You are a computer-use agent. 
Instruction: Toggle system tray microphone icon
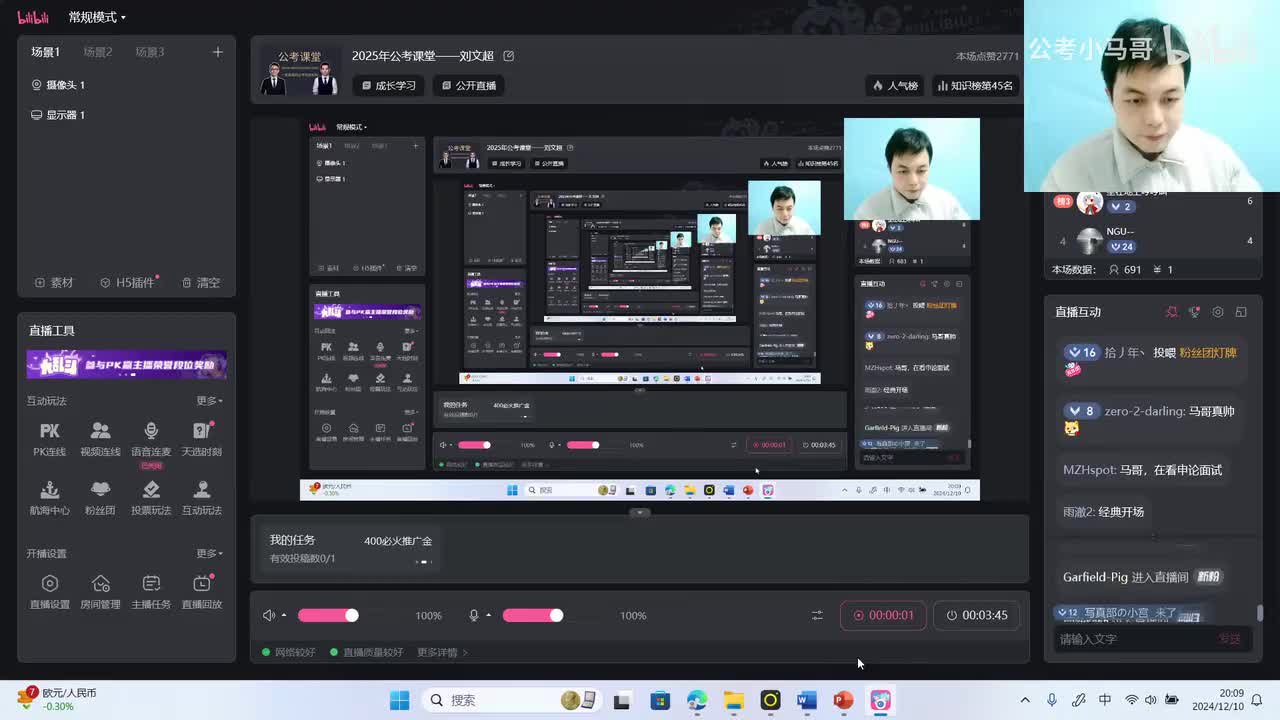1052,700
